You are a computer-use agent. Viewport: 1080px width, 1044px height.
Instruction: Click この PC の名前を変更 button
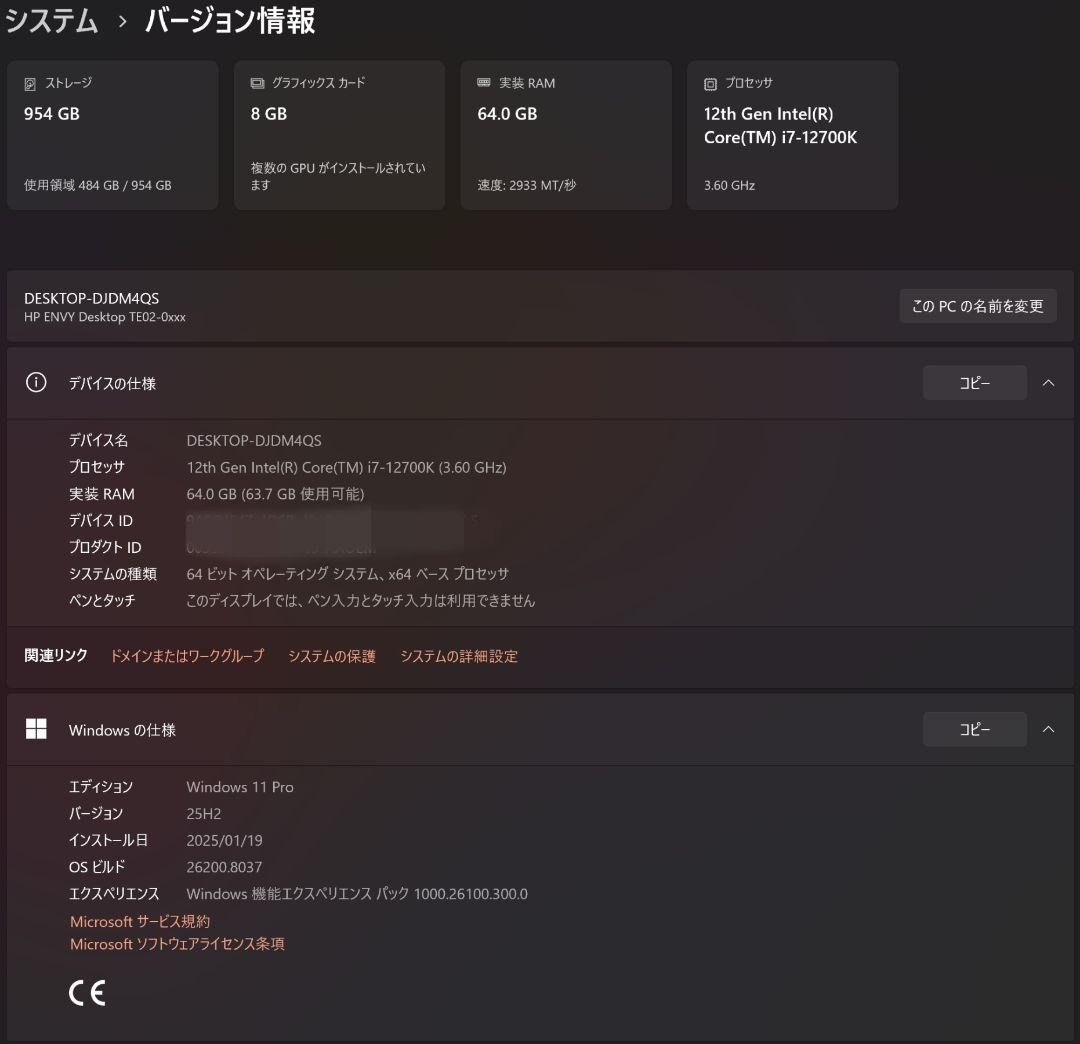click(x=978, y=306)
